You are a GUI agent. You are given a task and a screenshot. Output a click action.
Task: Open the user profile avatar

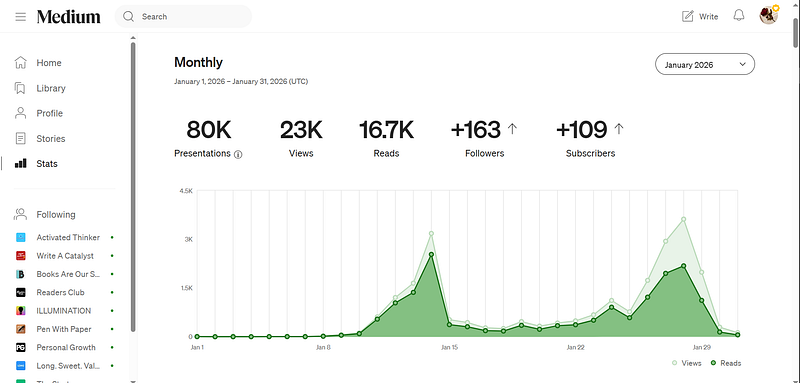[768, 15]
